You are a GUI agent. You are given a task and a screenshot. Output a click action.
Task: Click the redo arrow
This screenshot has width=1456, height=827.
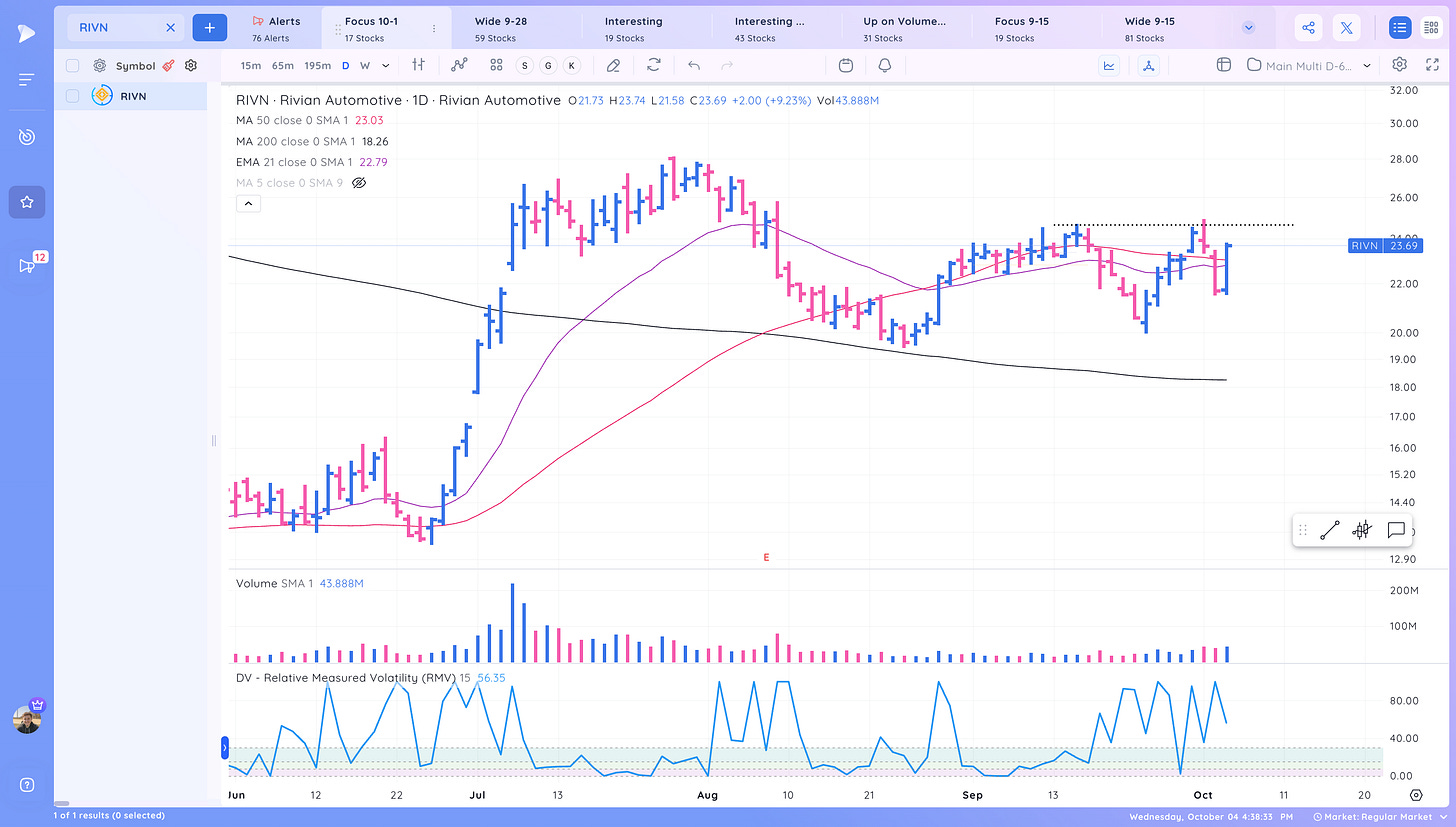727,65
